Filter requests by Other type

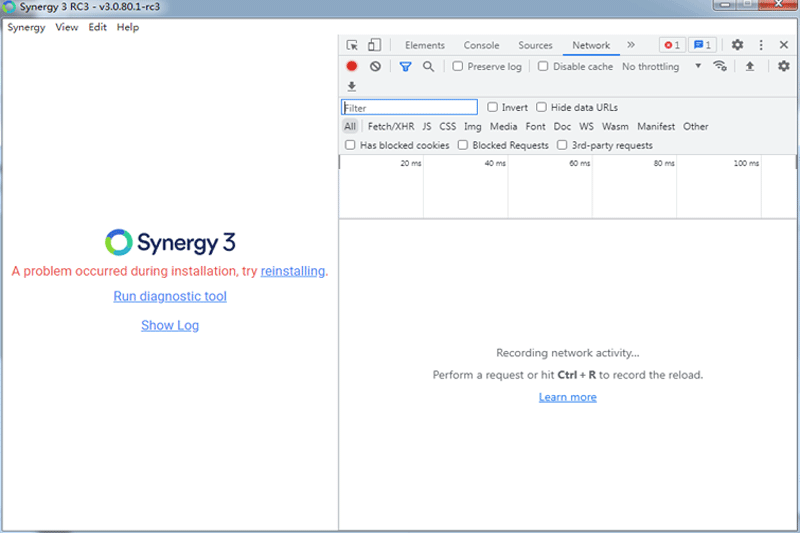point(695,126)
